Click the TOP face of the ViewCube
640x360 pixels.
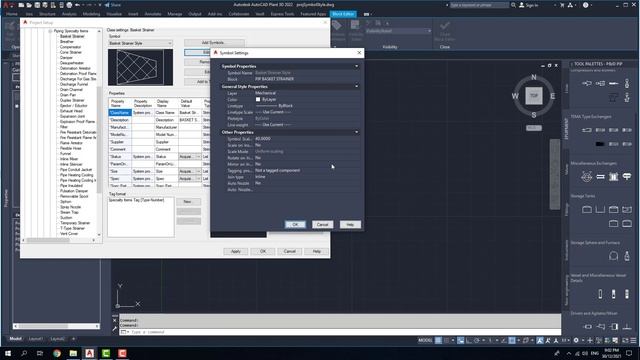pos(533,96)
